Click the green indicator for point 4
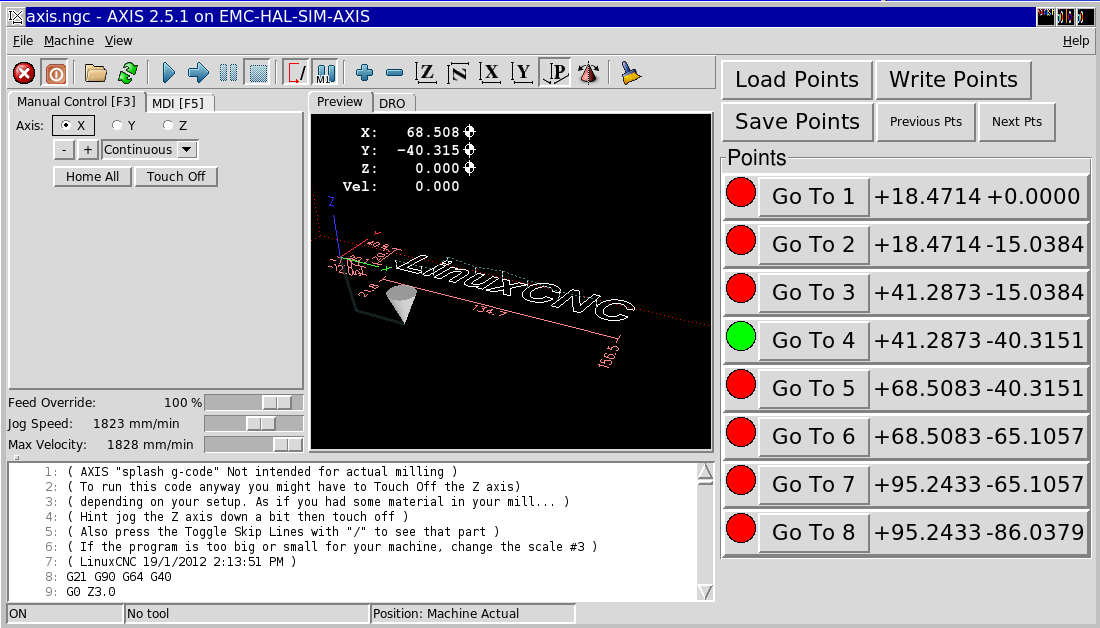The image size is (1100, 628). (741, 336)
